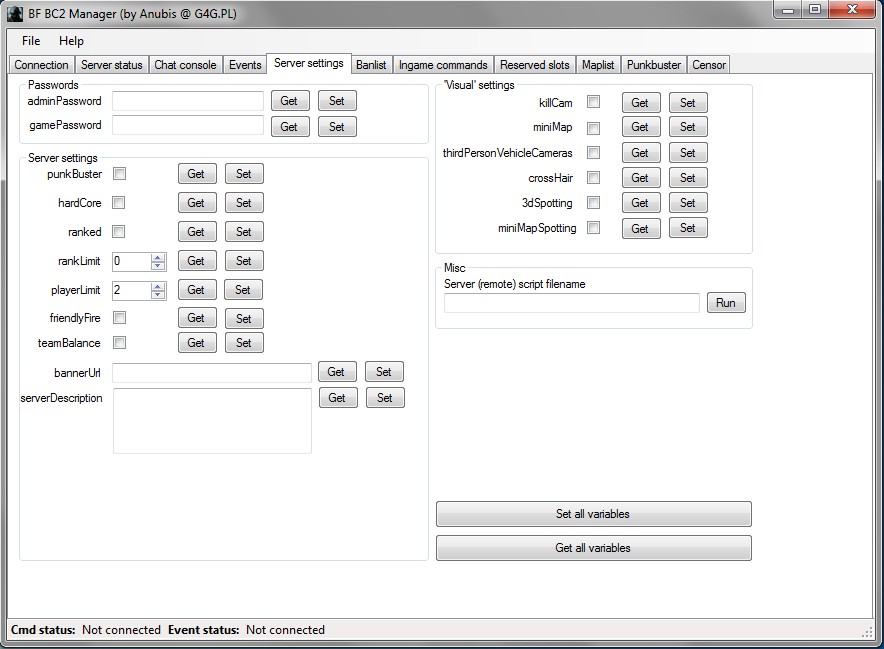The image size is (884, 649).
Task: Click the adminPassword input field
Action: (188, 101)
